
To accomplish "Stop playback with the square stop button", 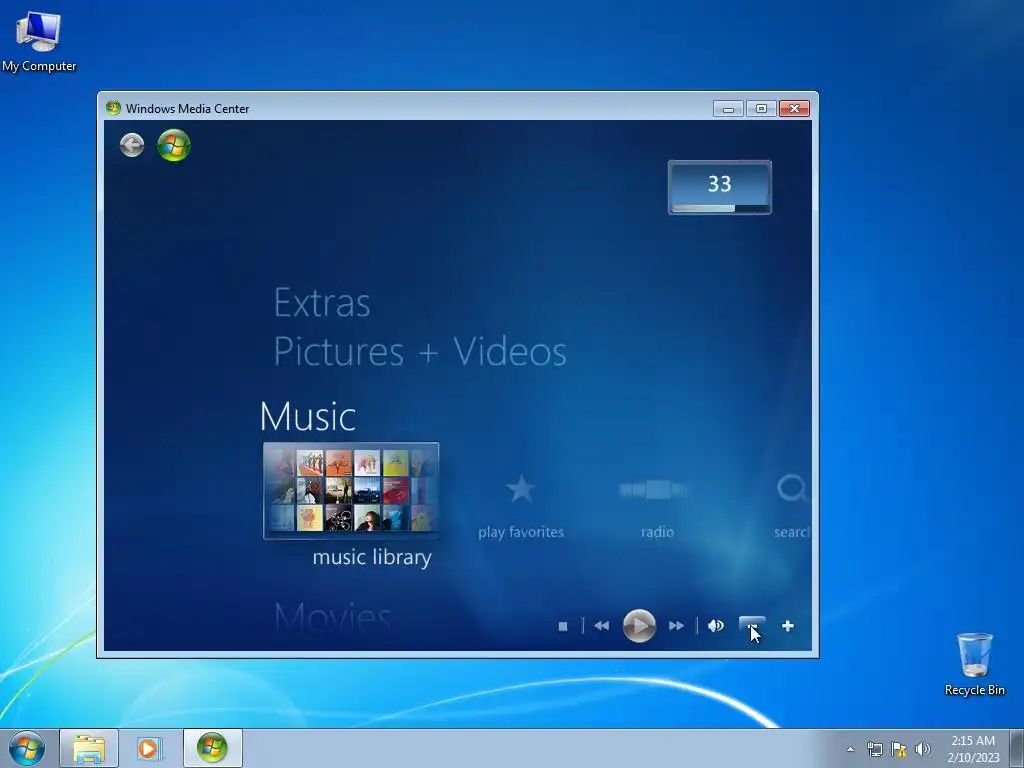I will click(563, 626).
